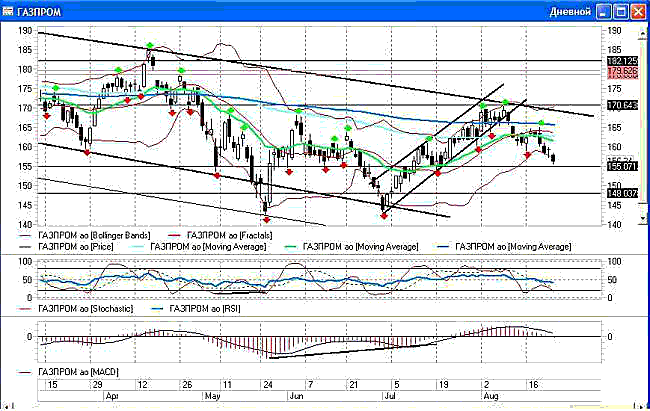Click the 182.125 price level label
The width and height of the screenshot is (650, 411).
coord(622,61)
